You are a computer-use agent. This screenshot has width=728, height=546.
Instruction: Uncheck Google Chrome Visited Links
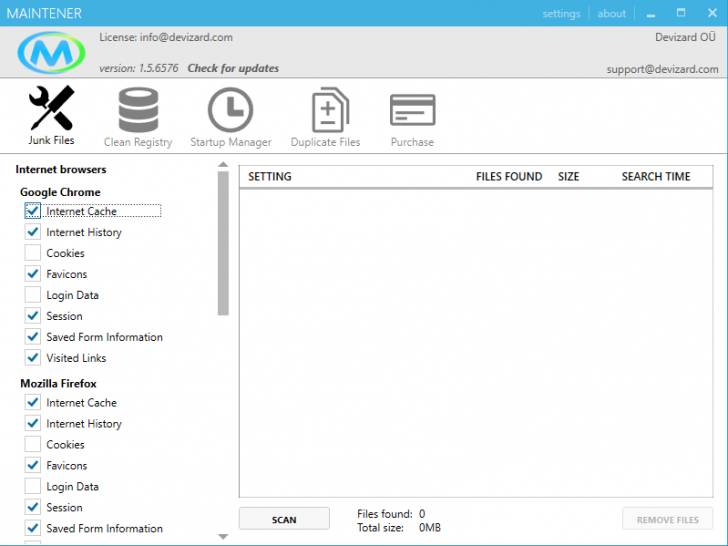click(32, 358)
